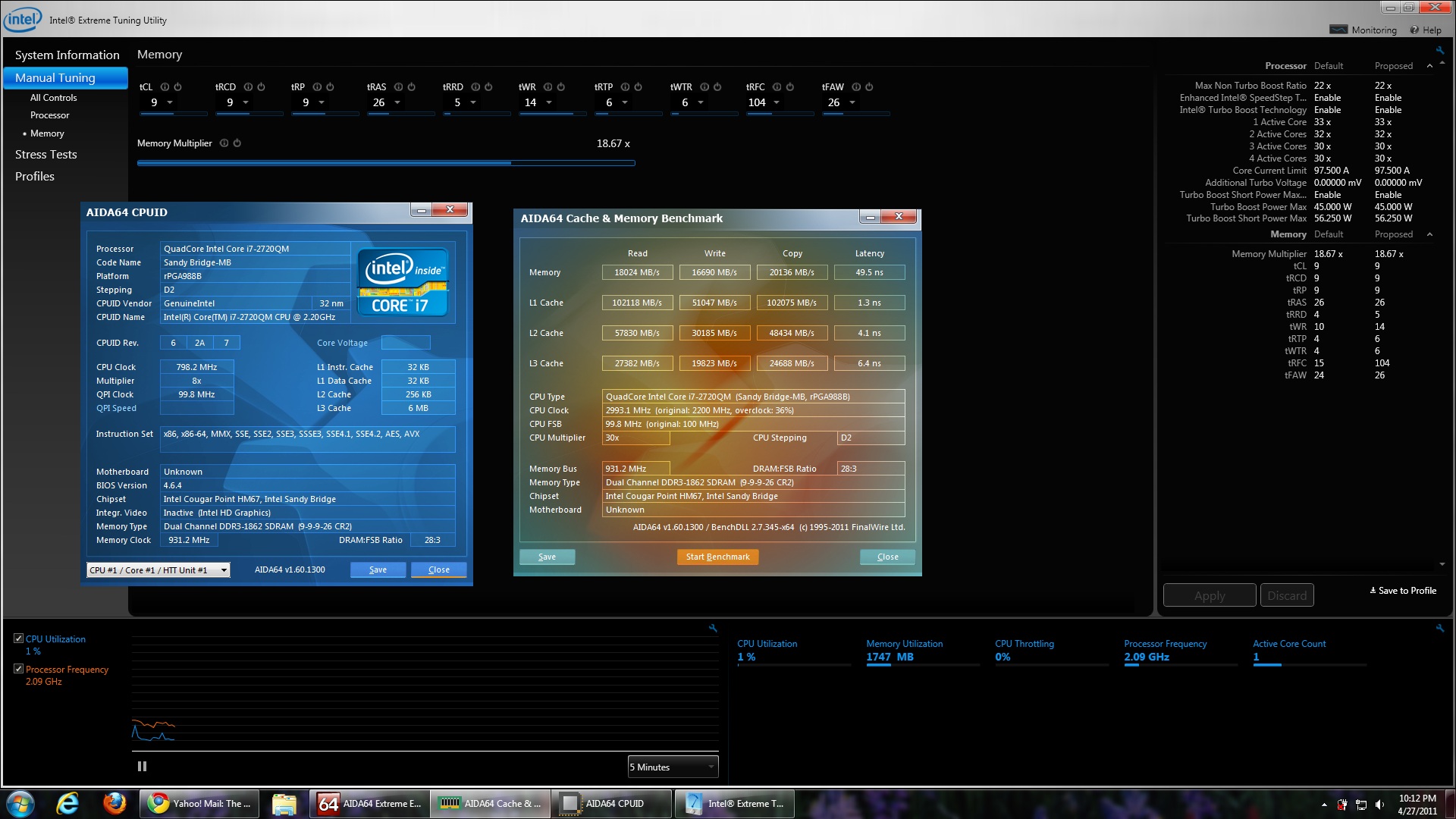The height and width of the screenshot is (819, 1456).
Task: Click Close in the AIDA64 CPUID window
Action: [x=439, y=570]
